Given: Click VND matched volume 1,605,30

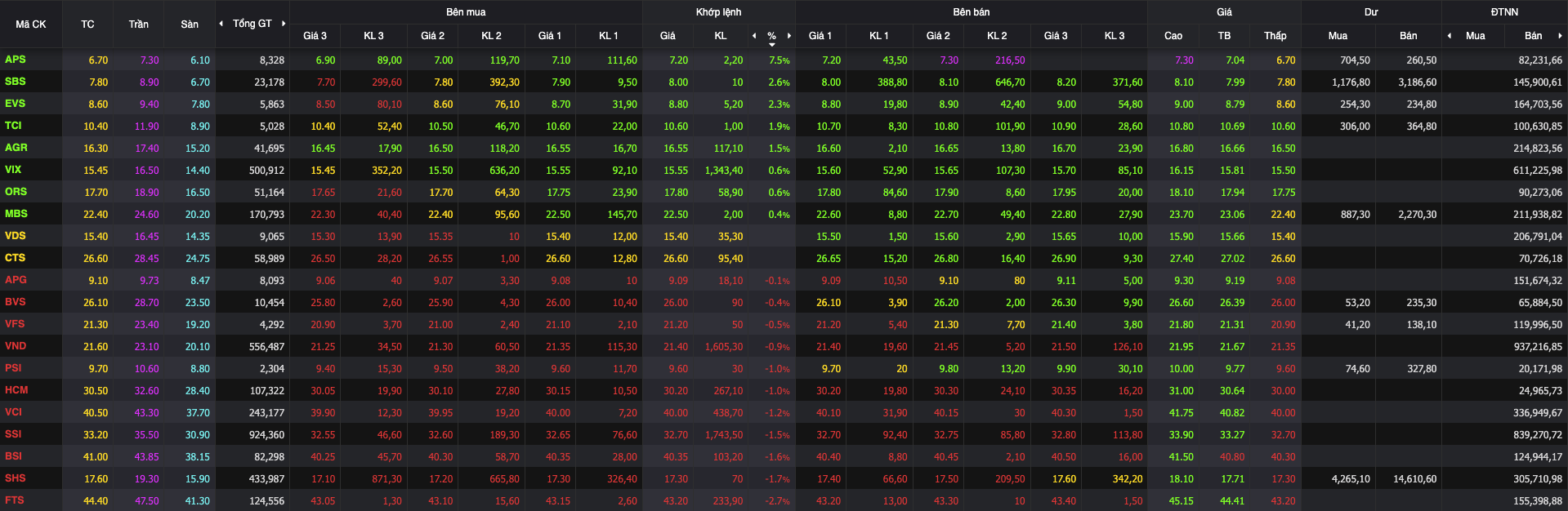Looking at the screenshot, I should pyautogui.click(x=724, y=347).
